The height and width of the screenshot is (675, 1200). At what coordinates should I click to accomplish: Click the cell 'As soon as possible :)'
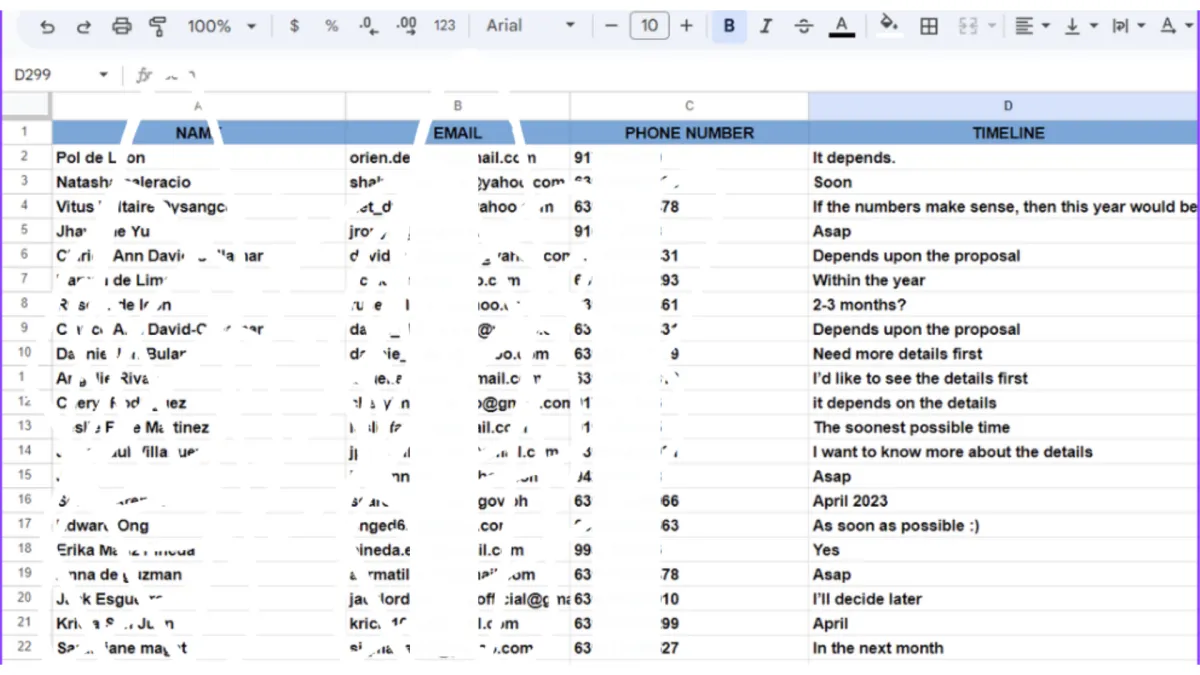click(x=1004, y=525)
